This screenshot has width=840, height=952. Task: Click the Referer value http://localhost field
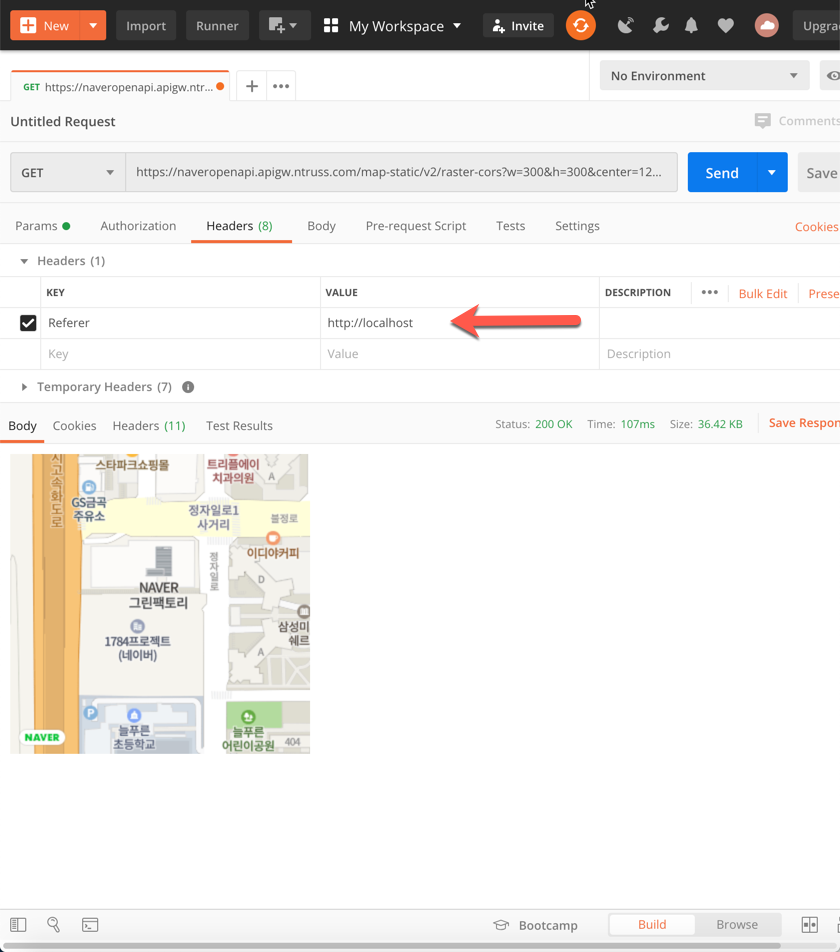tap(459, 323)
